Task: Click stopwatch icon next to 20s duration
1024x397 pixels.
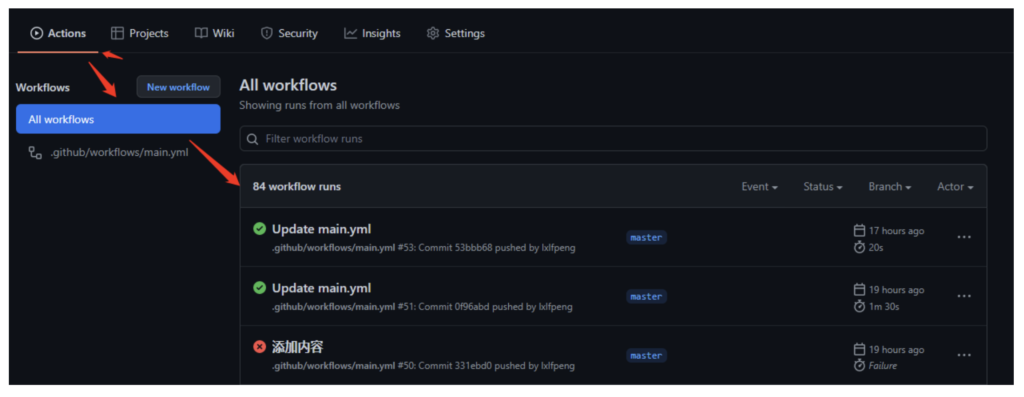Action: (859, 247)
